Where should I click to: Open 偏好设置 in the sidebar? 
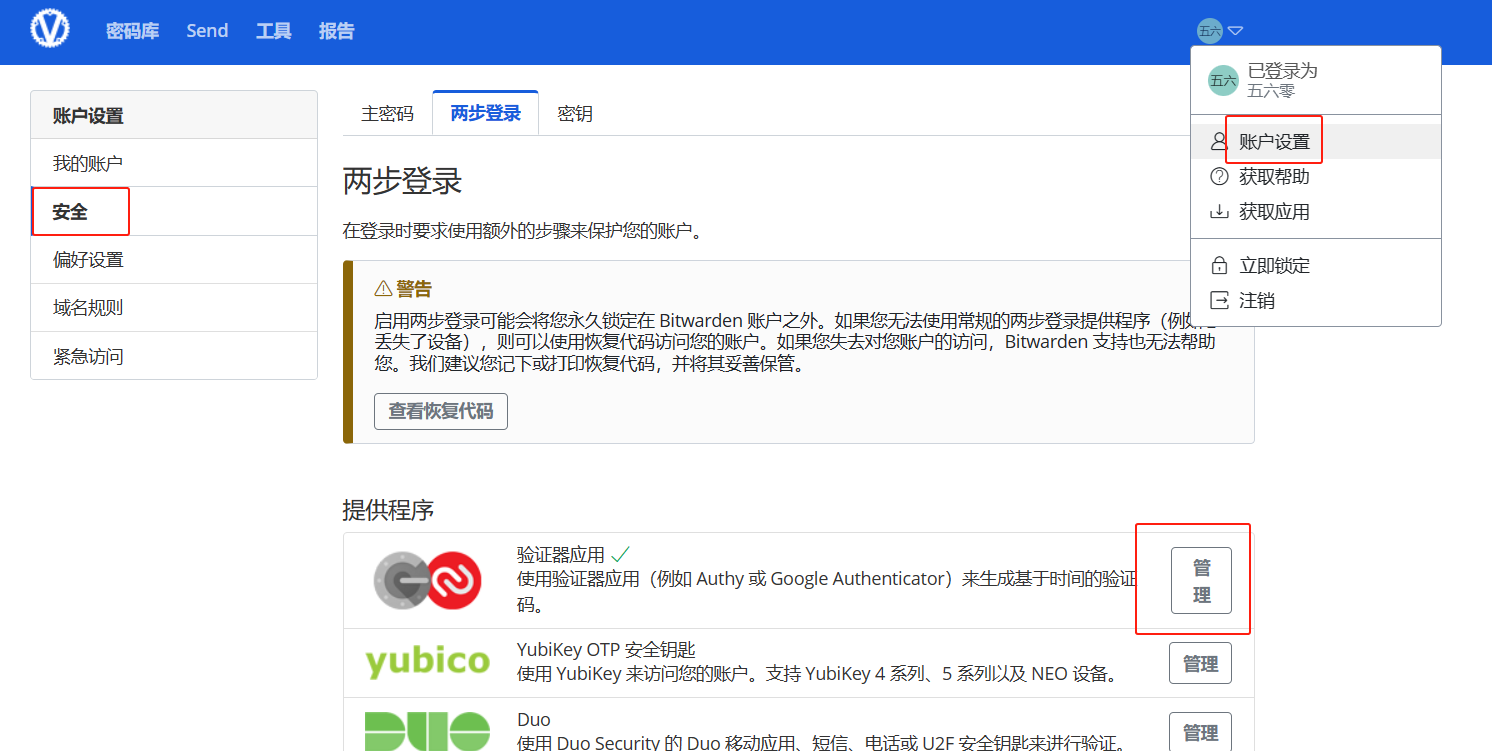click(174, 260)
